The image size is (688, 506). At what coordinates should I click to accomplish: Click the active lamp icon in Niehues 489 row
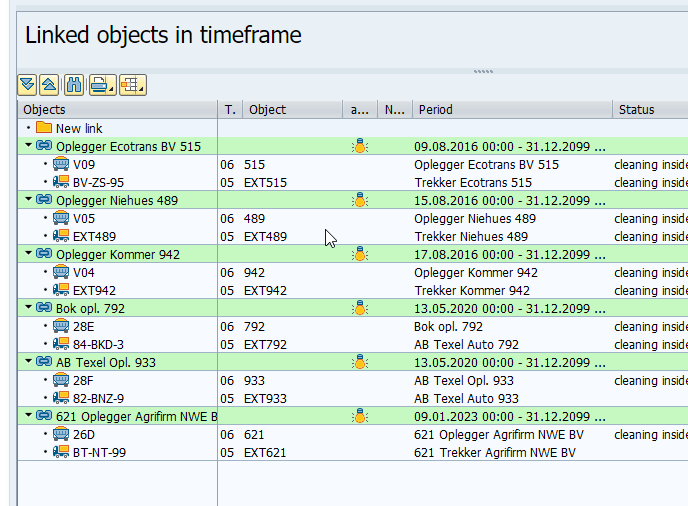[x=360, y=200]
